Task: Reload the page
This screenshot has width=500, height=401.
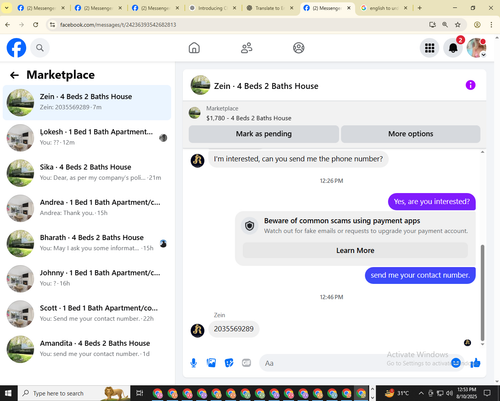Action: (x=36, y=25)
